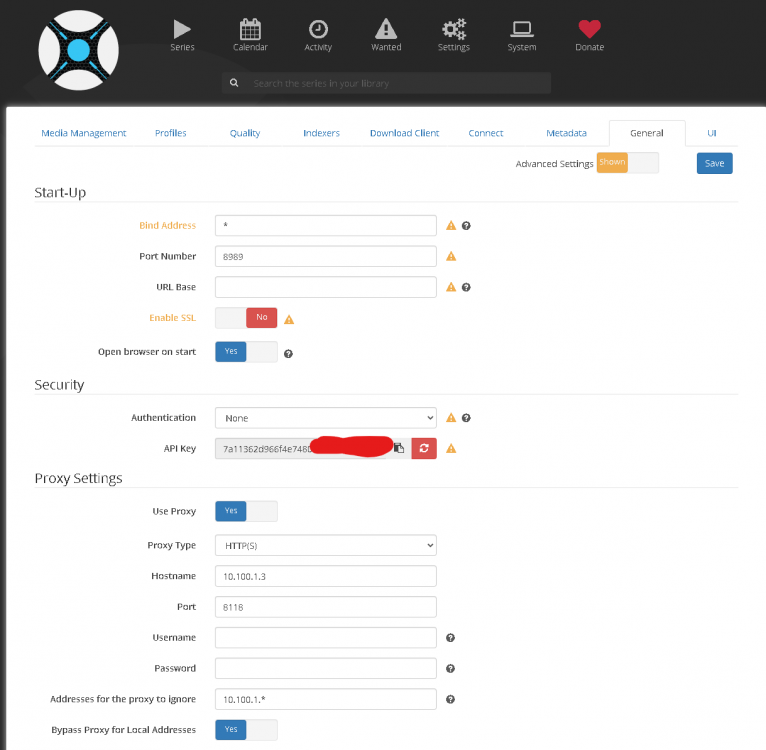Screen dimensions: 766x750
Task: Open the Bind Address help icon
Action: 466,226
